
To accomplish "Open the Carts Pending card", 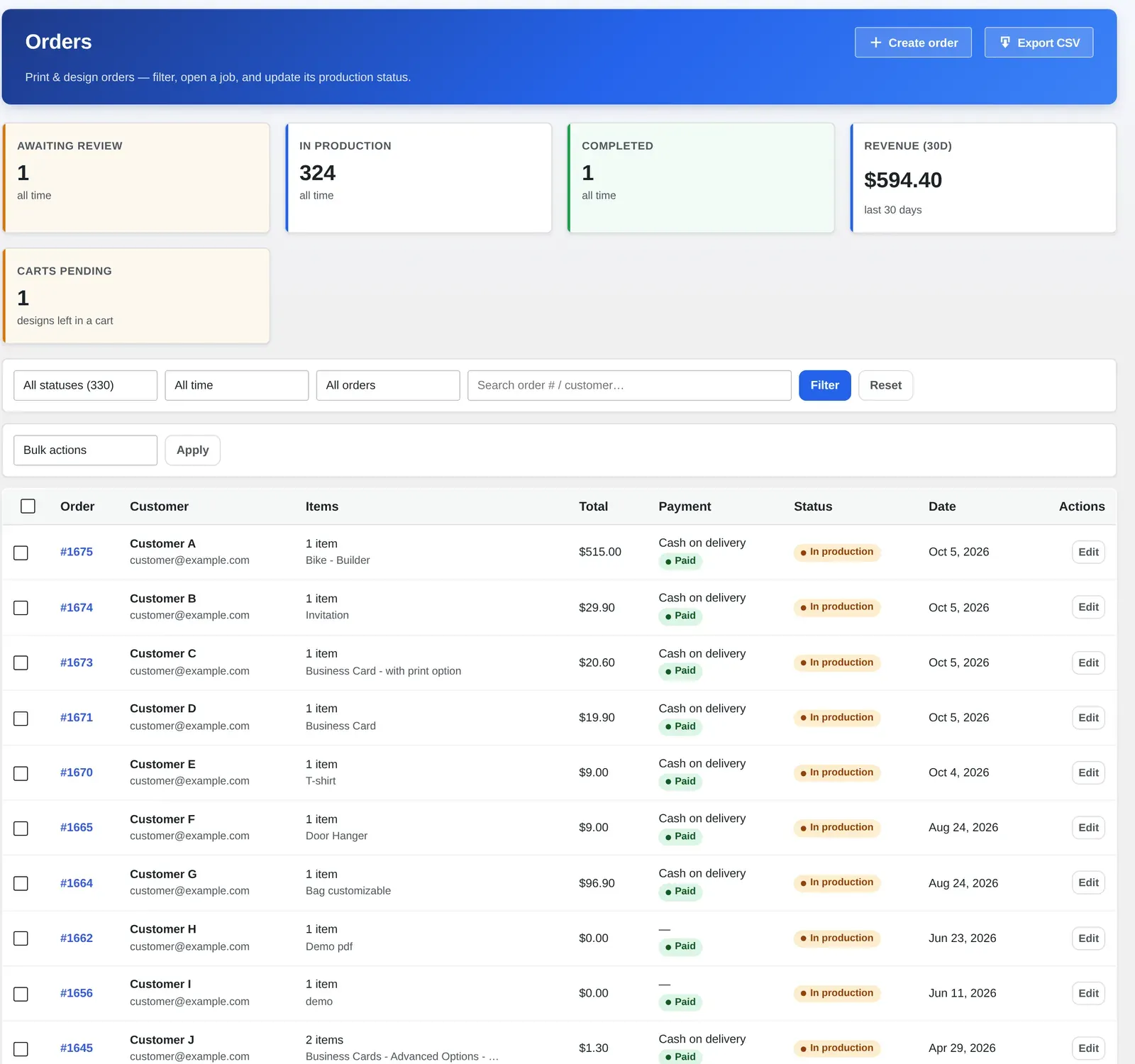I will 136,296.
